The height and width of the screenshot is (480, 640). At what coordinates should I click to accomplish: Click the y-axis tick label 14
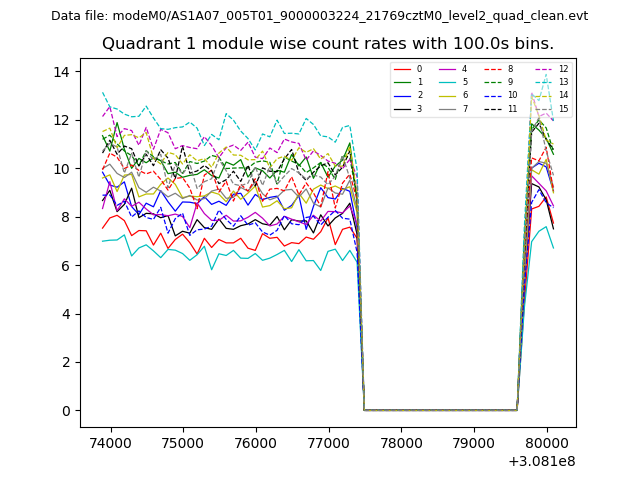pyautogui.click(x=60, y=72)
